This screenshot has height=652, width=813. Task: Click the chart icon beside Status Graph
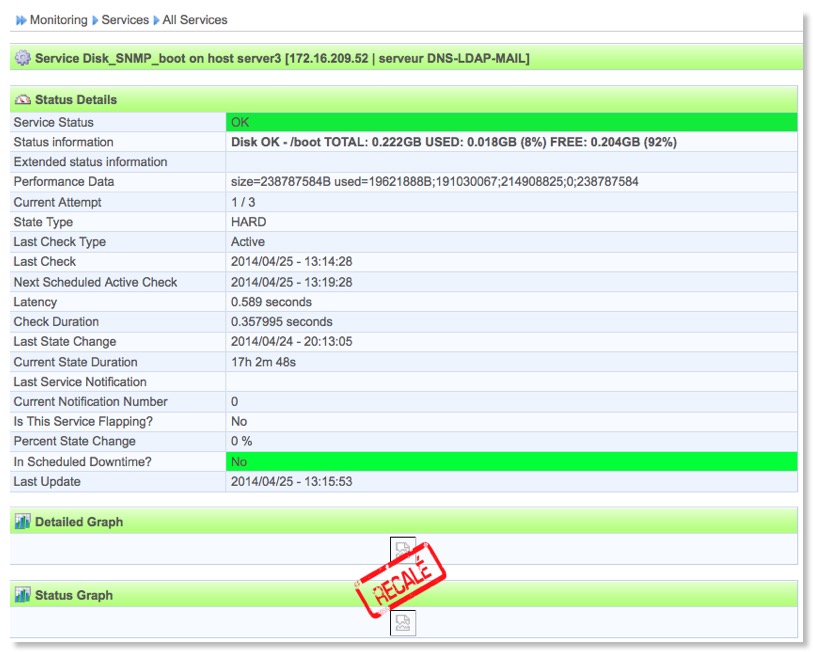point(23,595)
